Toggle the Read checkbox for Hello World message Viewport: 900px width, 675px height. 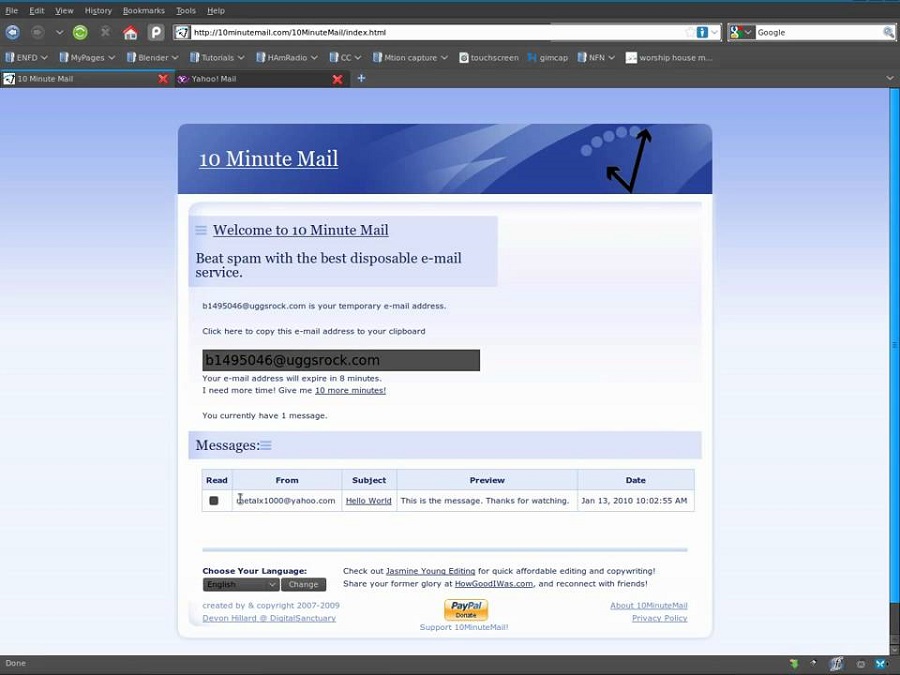[x=213, y=500]
